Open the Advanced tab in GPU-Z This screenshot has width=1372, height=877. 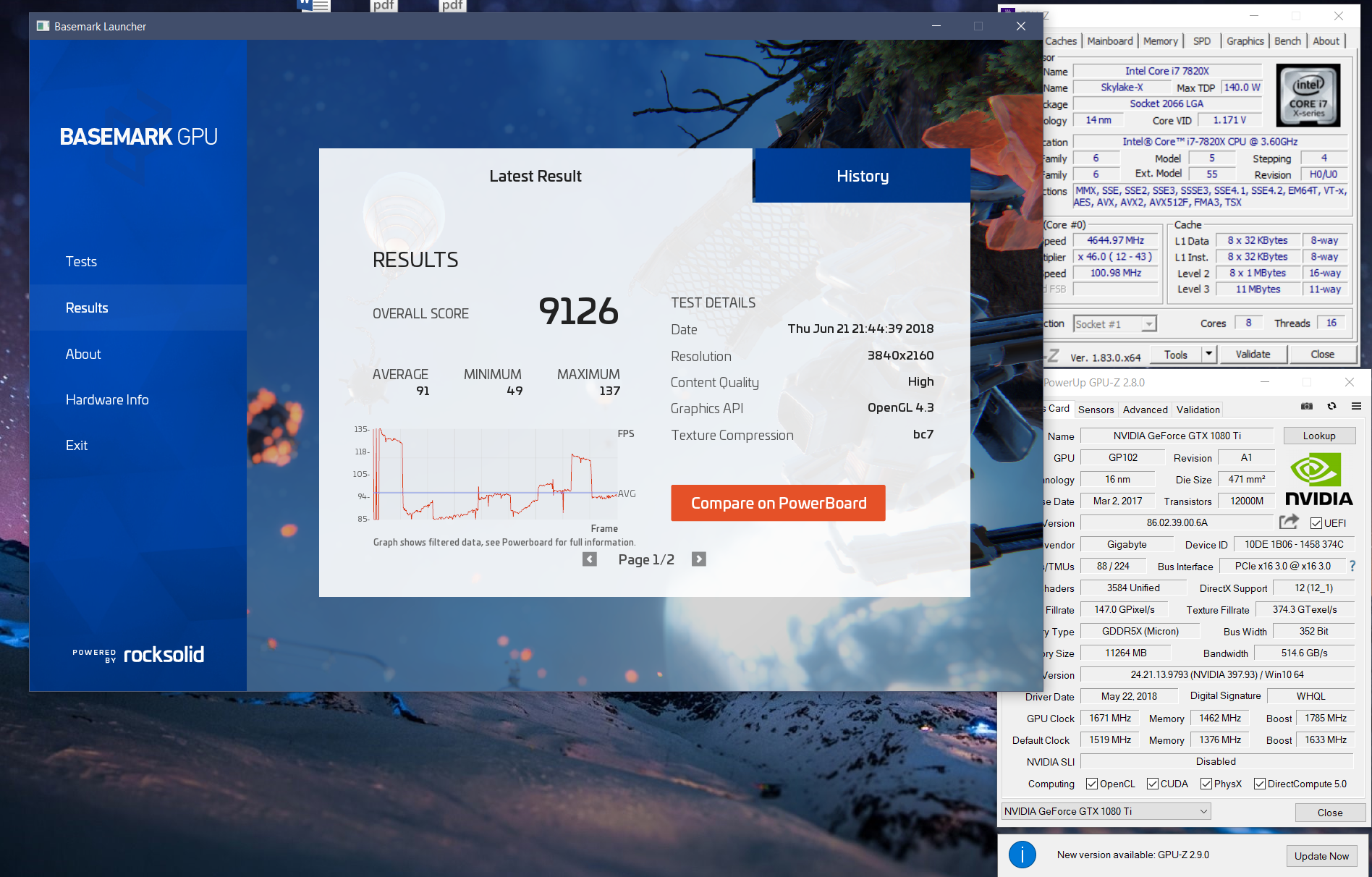click(x=1145, y=410)
